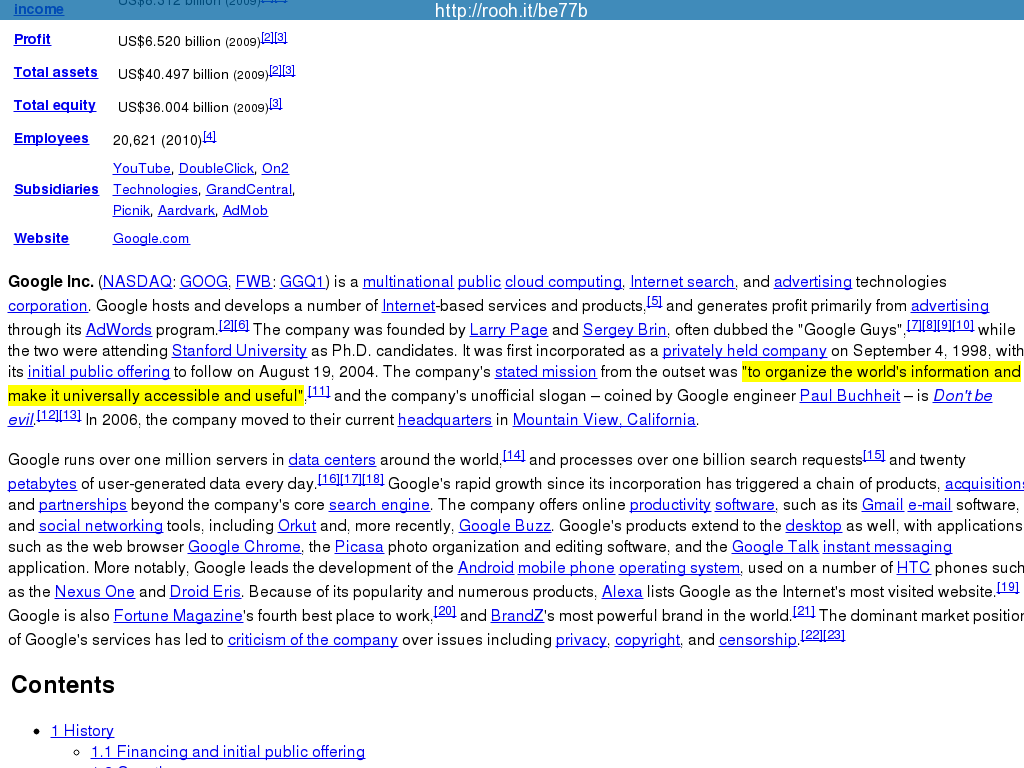Open the DoubleClick subsidiary link
This screenshot has height=768, width=1024.
pos(216,169)
